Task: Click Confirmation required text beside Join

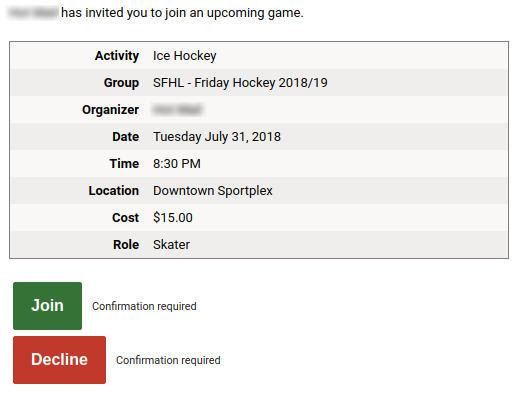Action: pos(144,306)
